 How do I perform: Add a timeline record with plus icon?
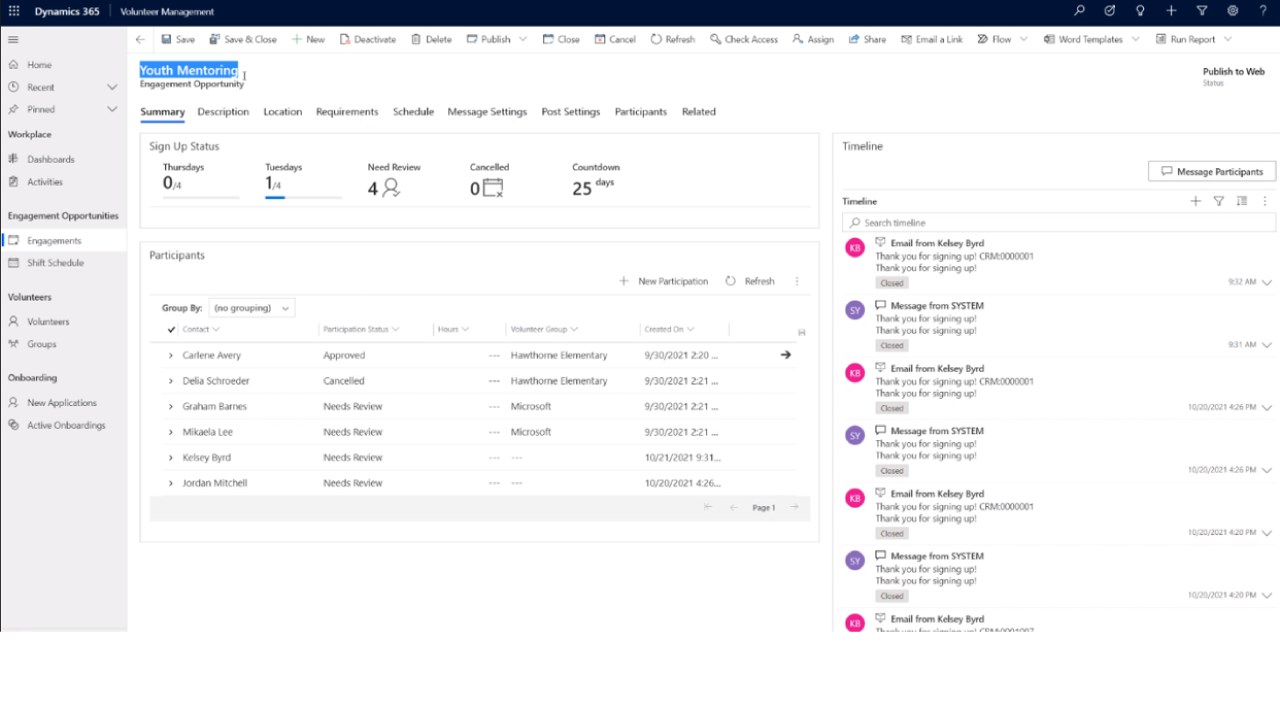click(x=1195, y=201)
